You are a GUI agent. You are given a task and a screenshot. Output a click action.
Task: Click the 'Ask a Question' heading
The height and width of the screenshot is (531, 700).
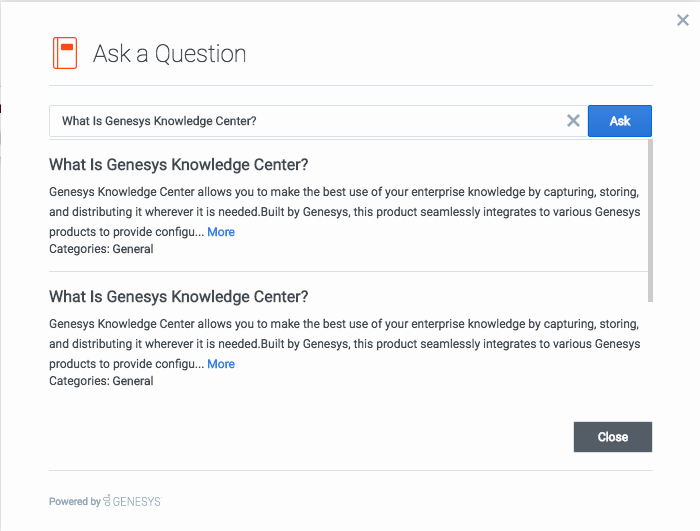pos(169,54)
